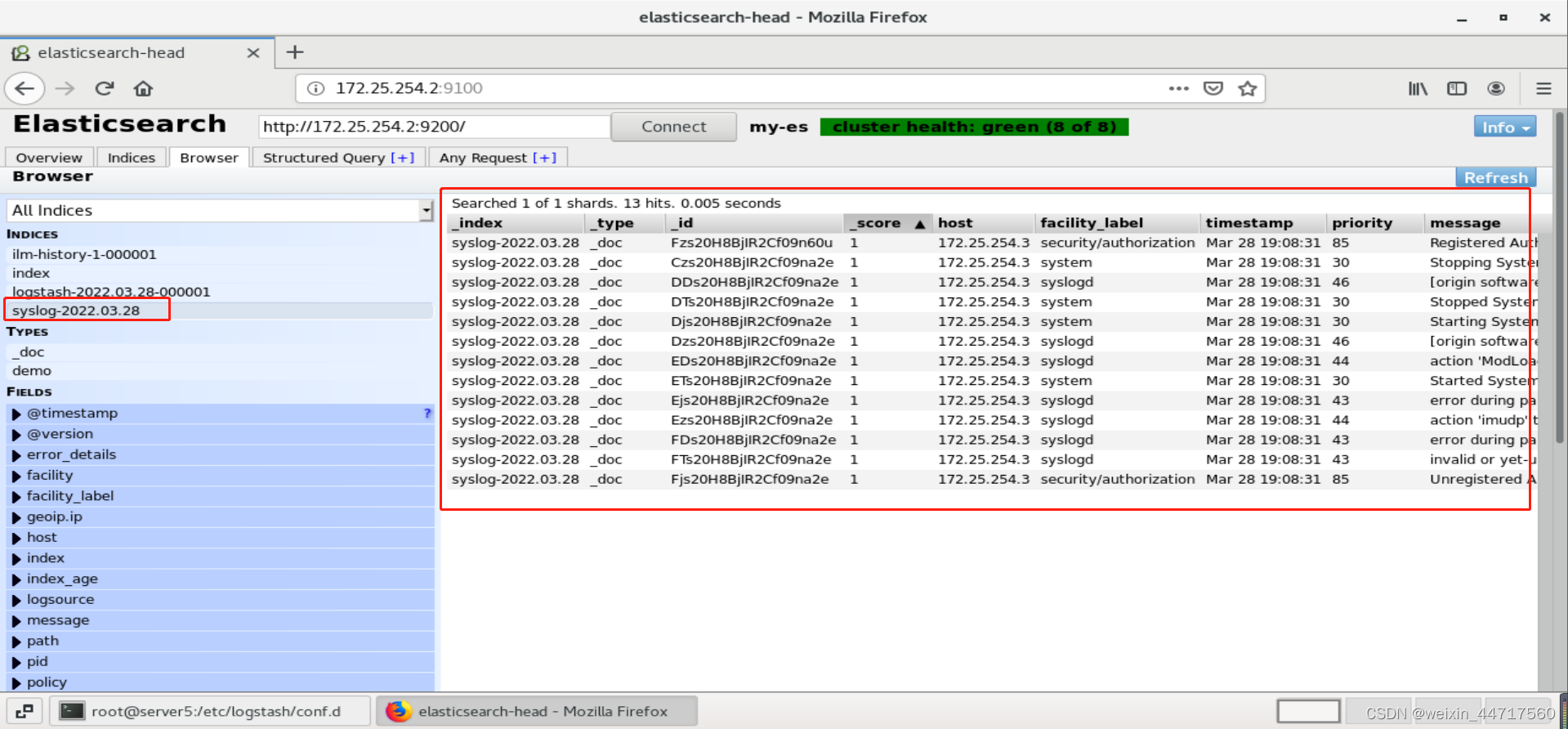Open the Any Request tab
Image resolution: width=1568 pixels, height=729 pixels.
pyautogui.click(x=498, y=158)
